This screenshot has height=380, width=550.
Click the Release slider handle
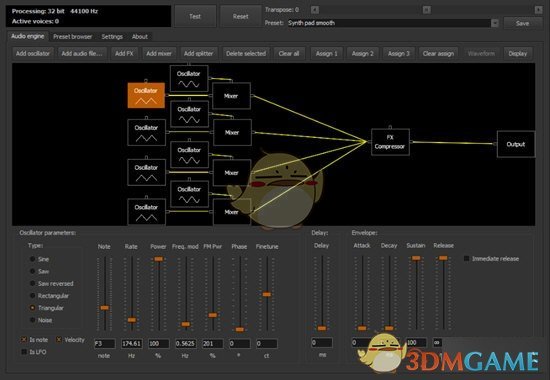click(x=443, y=258)
